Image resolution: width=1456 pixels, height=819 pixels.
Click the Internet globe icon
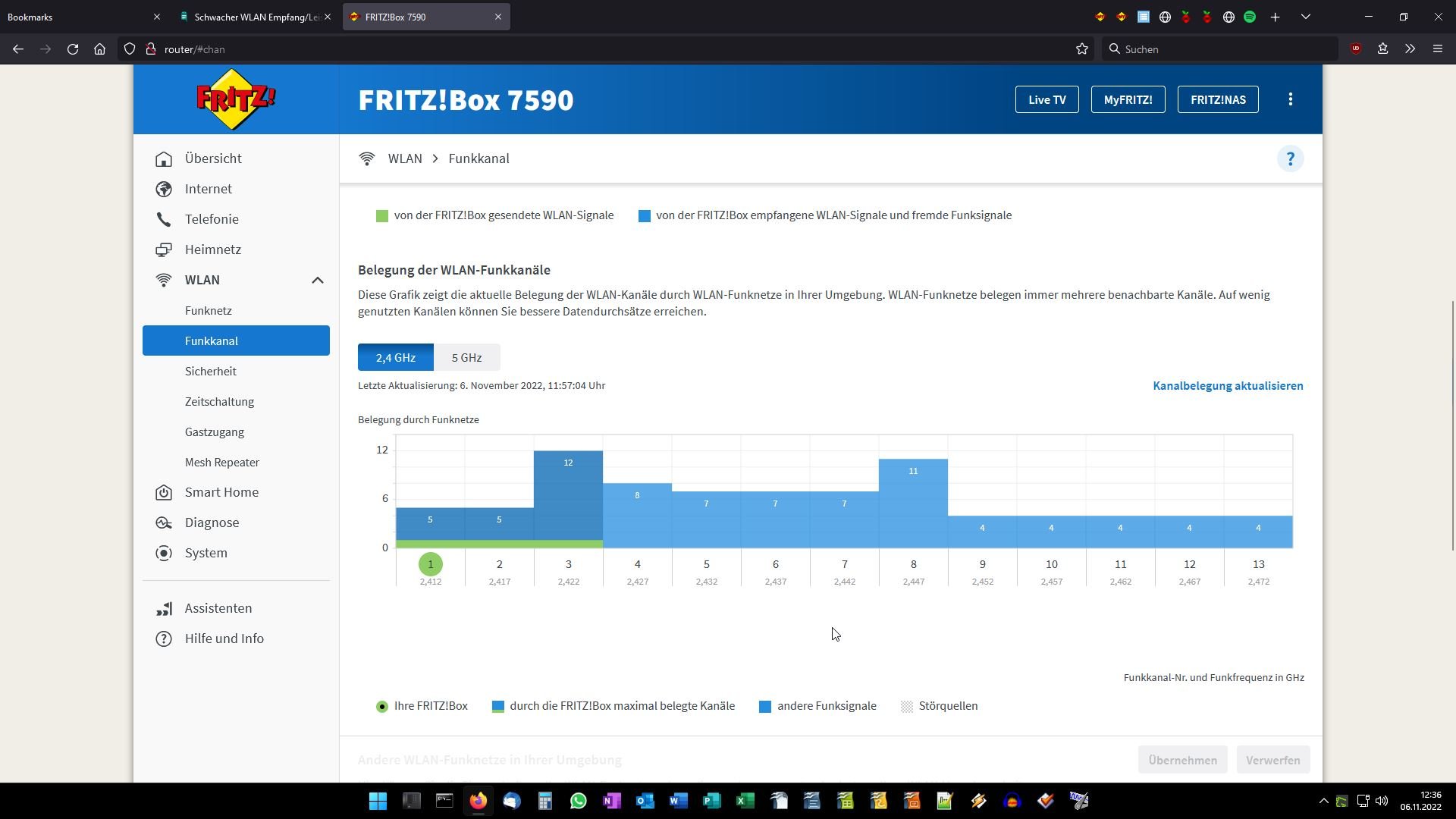(x=164, y=189)
